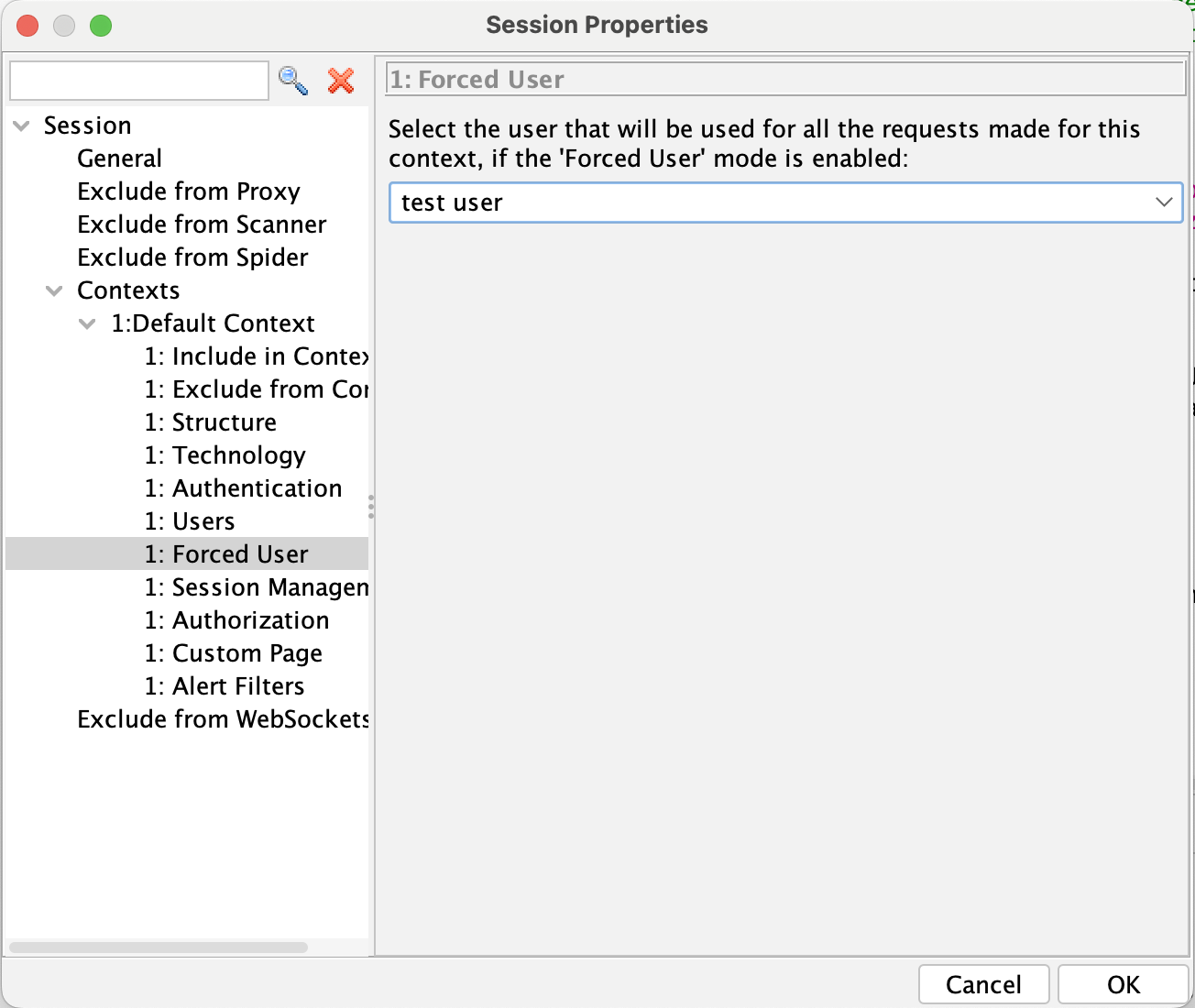Screen dimensions: 1195x1008
Task: Select the 1: Users entry
Action: [x=190, y=521]
